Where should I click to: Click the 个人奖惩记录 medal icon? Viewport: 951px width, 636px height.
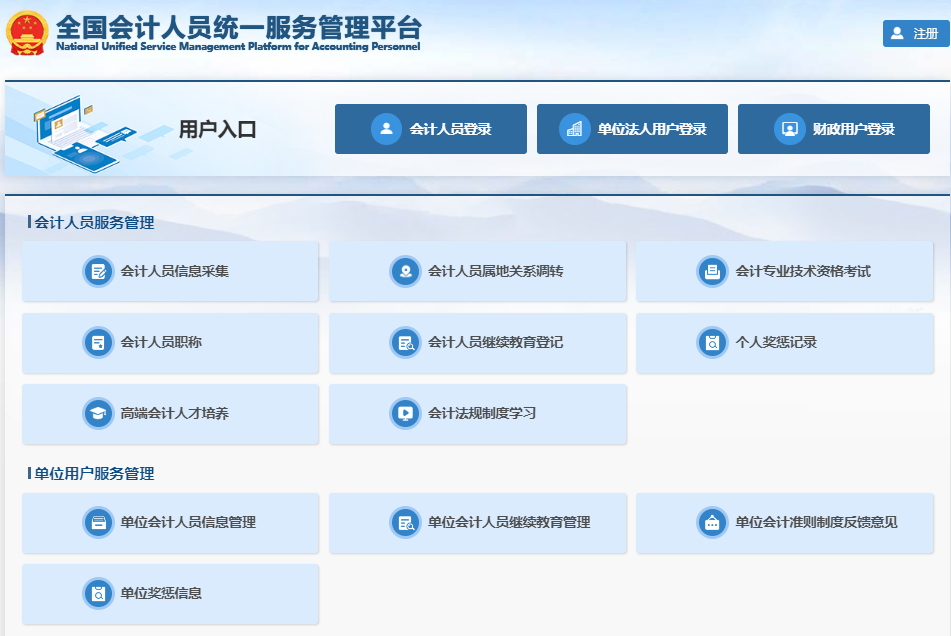[712, 342]
